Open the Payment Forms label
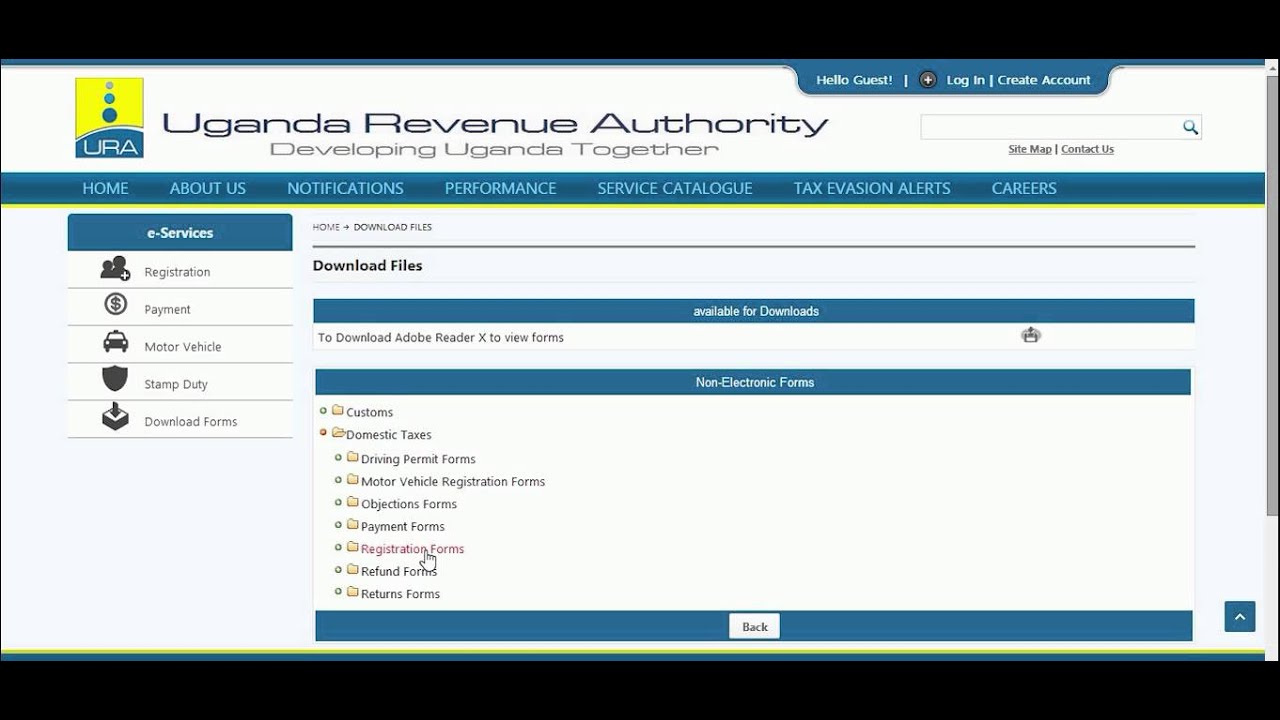 pos(403,526)
